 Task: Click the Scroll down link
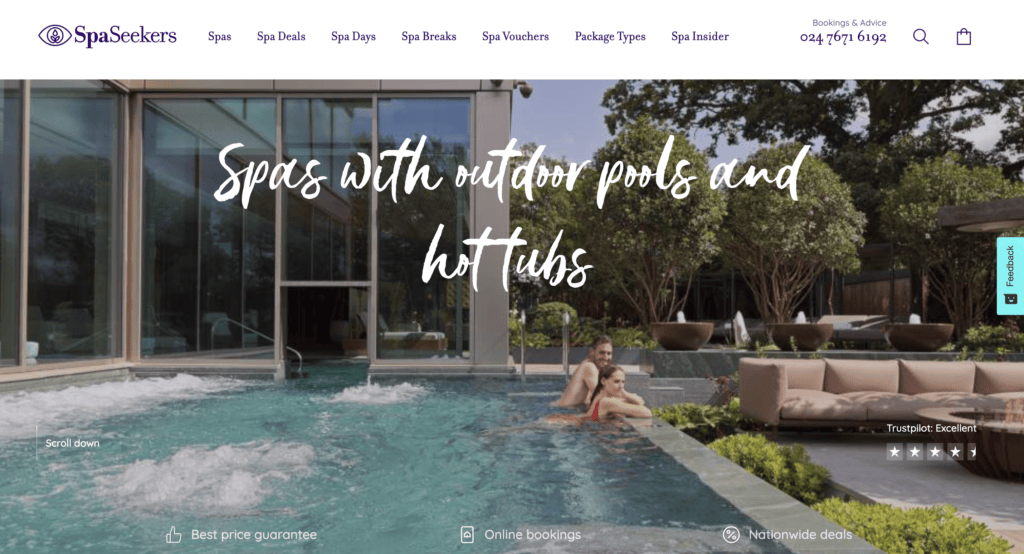[x=72, y=443]
